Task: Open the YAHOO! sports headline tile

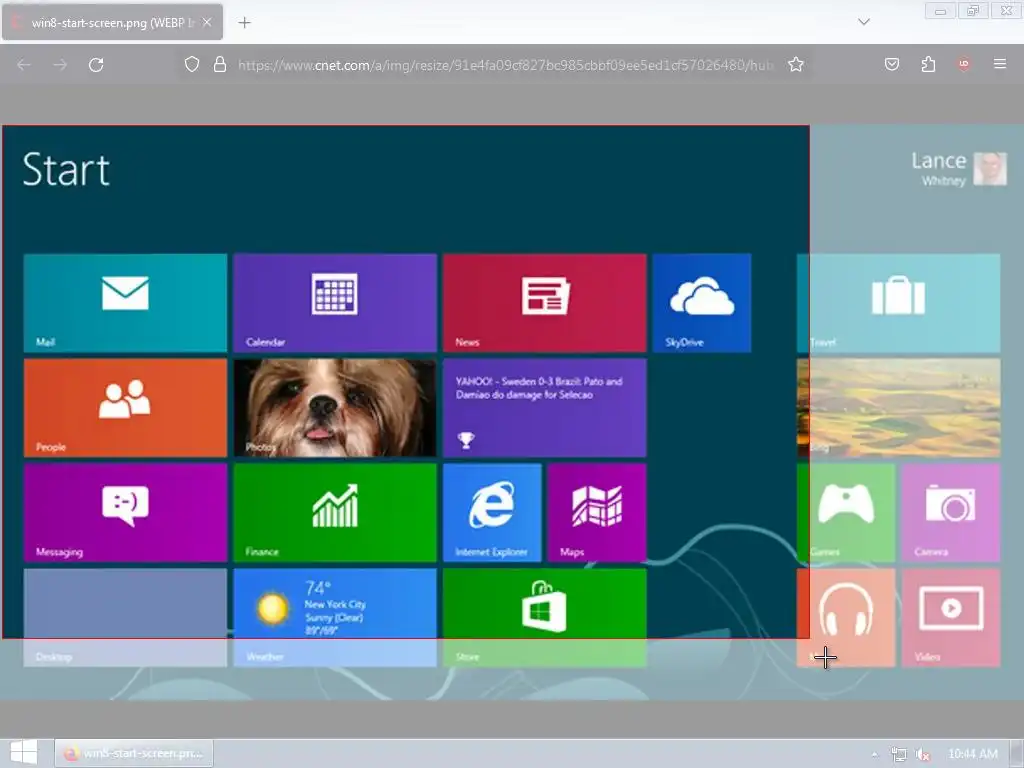Action: (545, 408)
